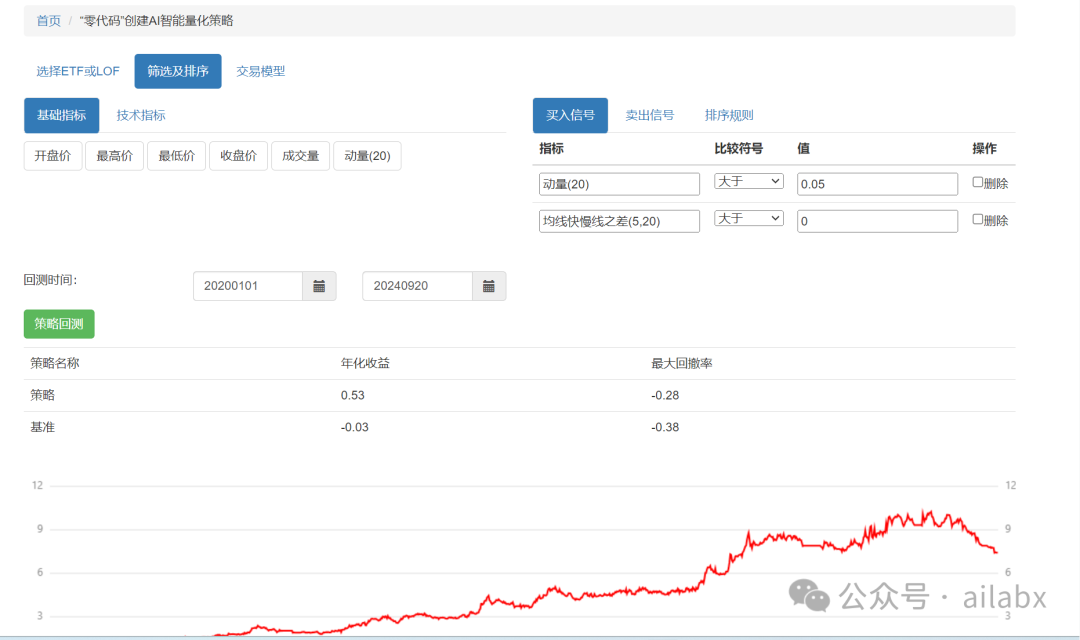Add the 最高价 indicator
Viewport: 1080px width, 640px height.
click(114, 156)
